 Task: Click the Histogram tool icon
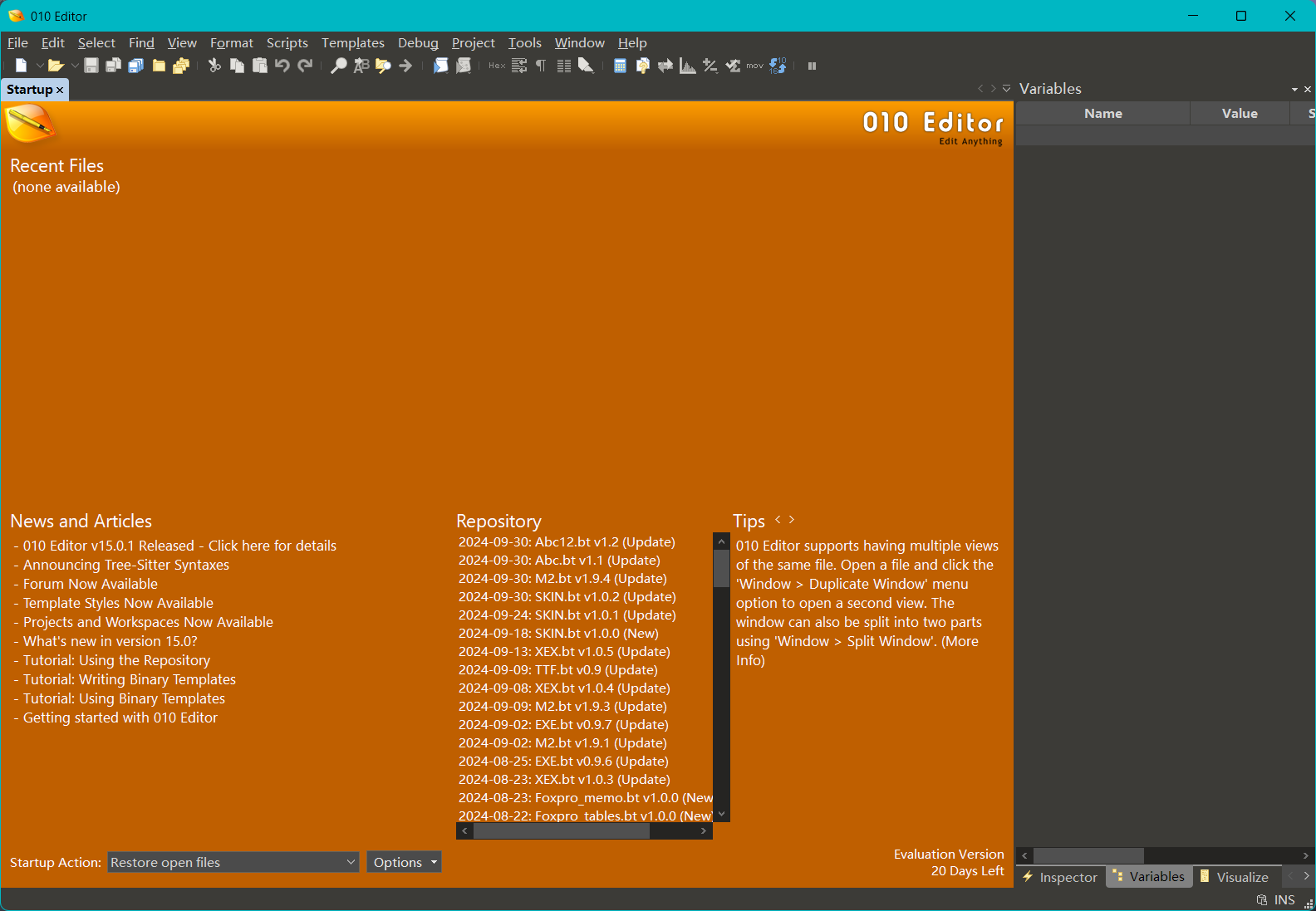click(x=687, y=66)
